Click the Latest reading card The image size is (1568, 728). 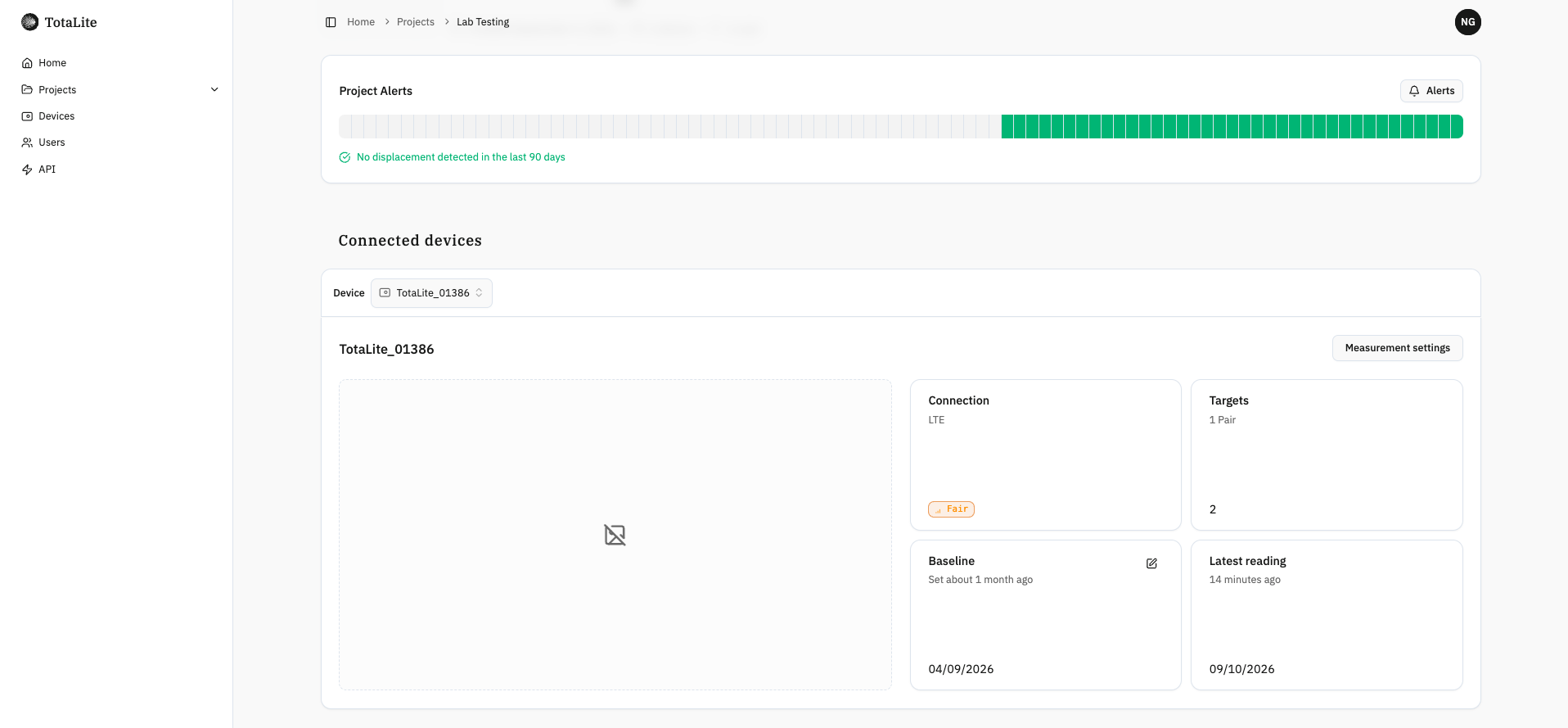pos(1327,615)
